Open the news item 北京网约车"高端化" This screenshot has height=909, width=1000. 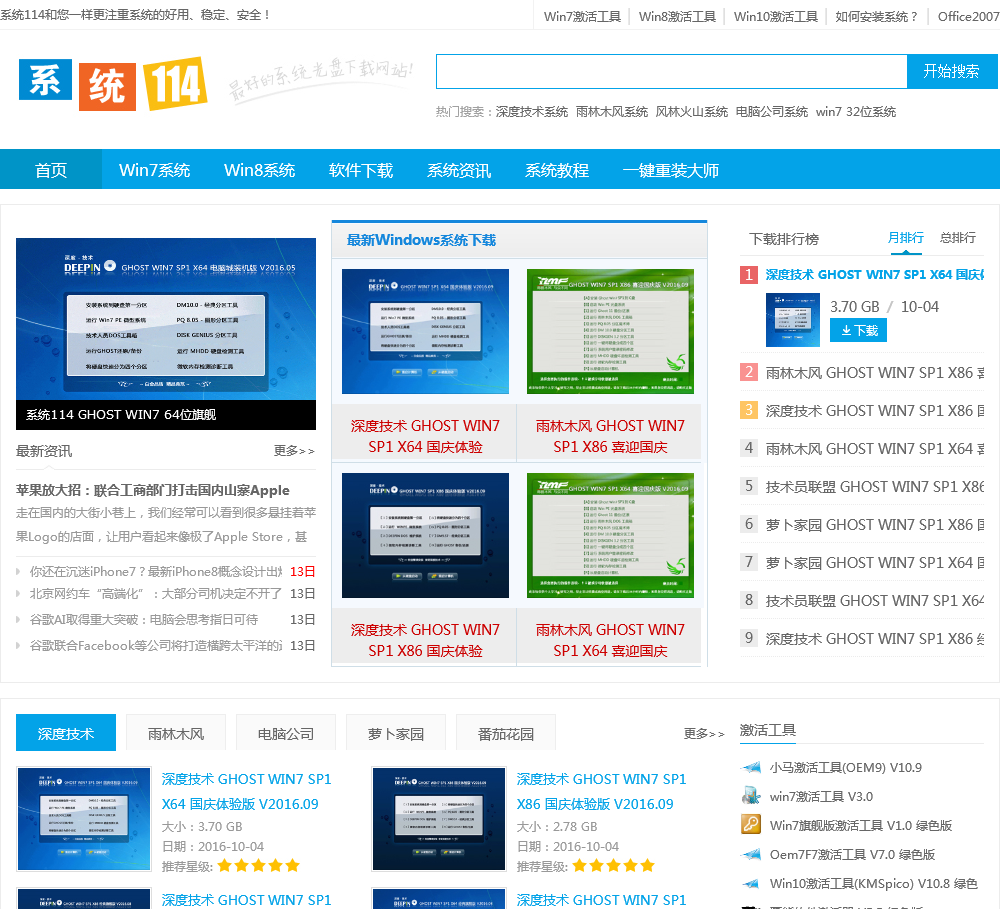(x=156, y=594)
